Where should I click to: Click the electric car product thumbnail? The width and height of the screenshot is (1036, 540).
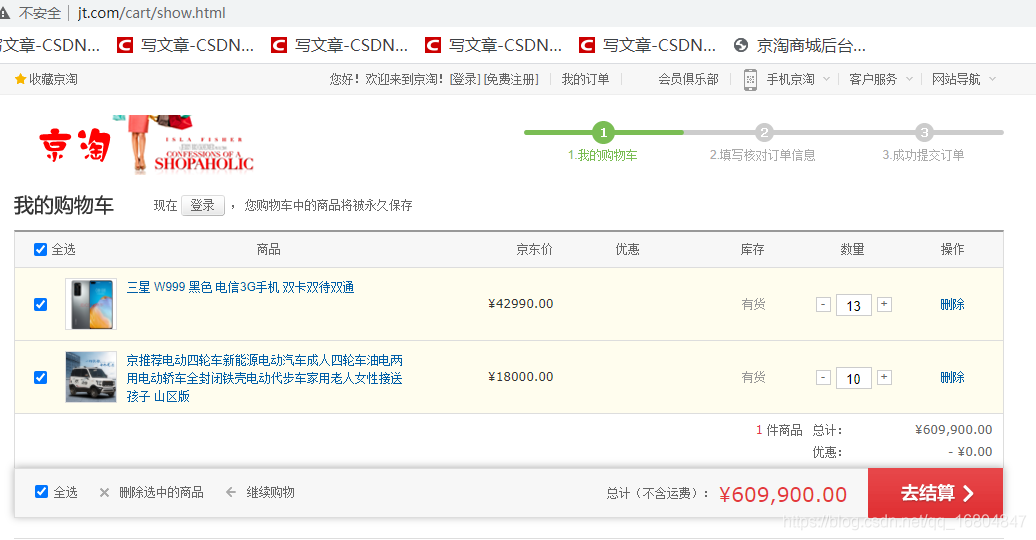click(x=91, y=377)
